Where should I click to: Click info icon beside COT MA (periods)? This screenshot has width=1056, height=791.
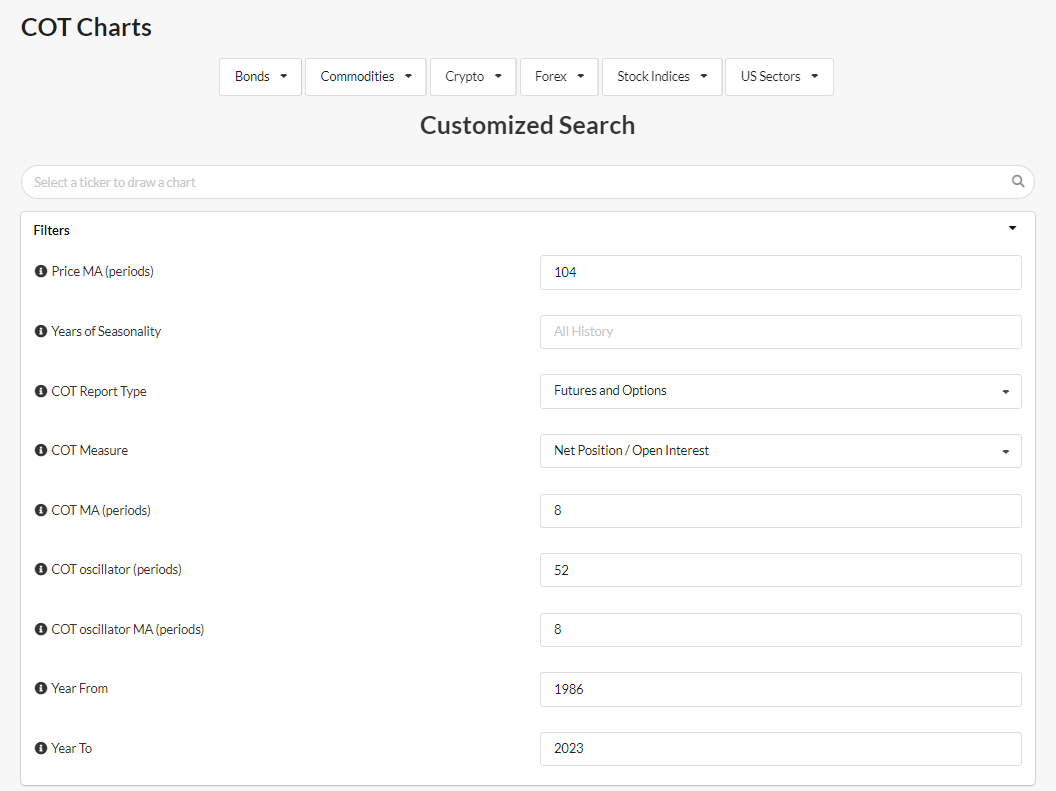click(41, 511)
